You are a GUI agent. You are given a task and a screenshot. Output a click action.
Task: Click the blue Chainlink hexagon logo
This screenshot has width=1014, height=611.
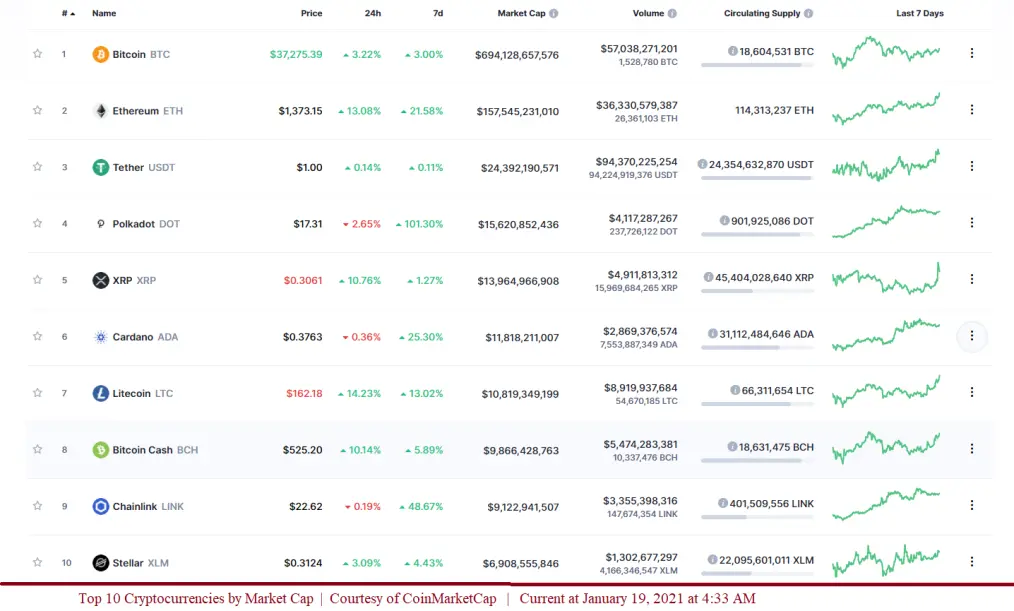point(100,506)
